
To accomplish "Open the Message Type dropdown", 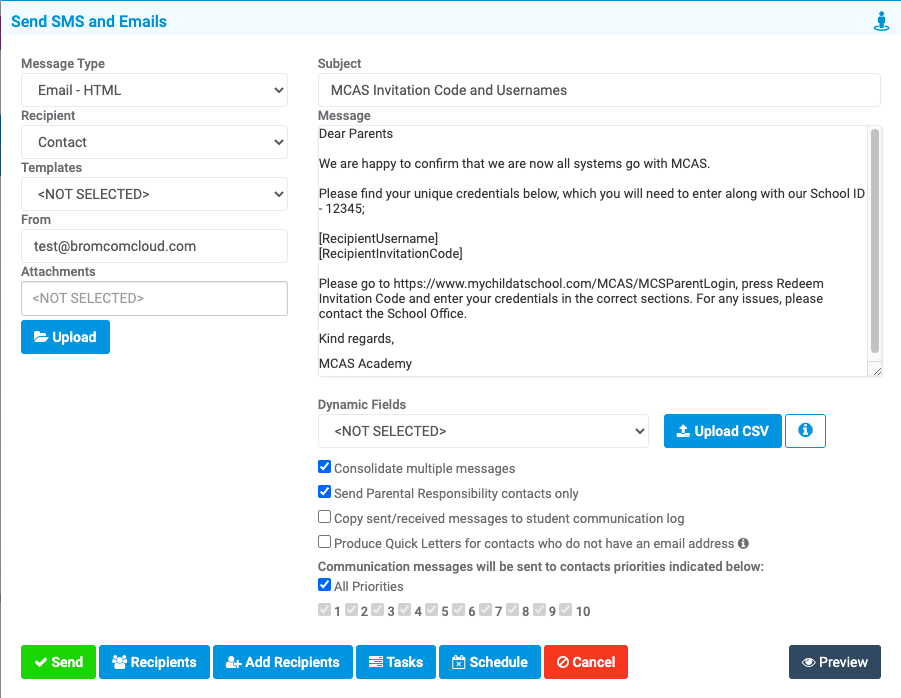I will [155, 90].
